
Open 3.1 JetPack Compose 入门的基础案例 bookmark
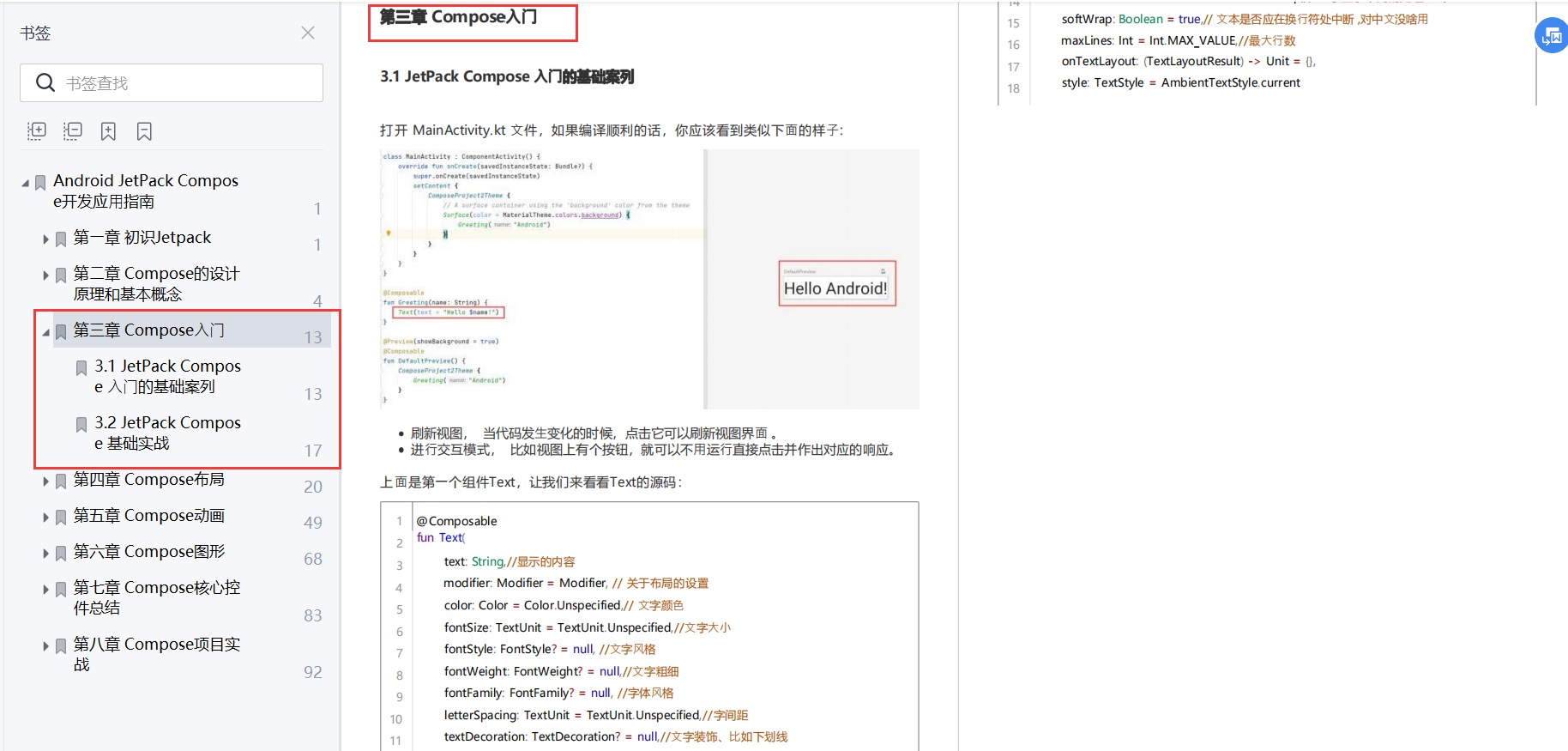pos(167,376)
